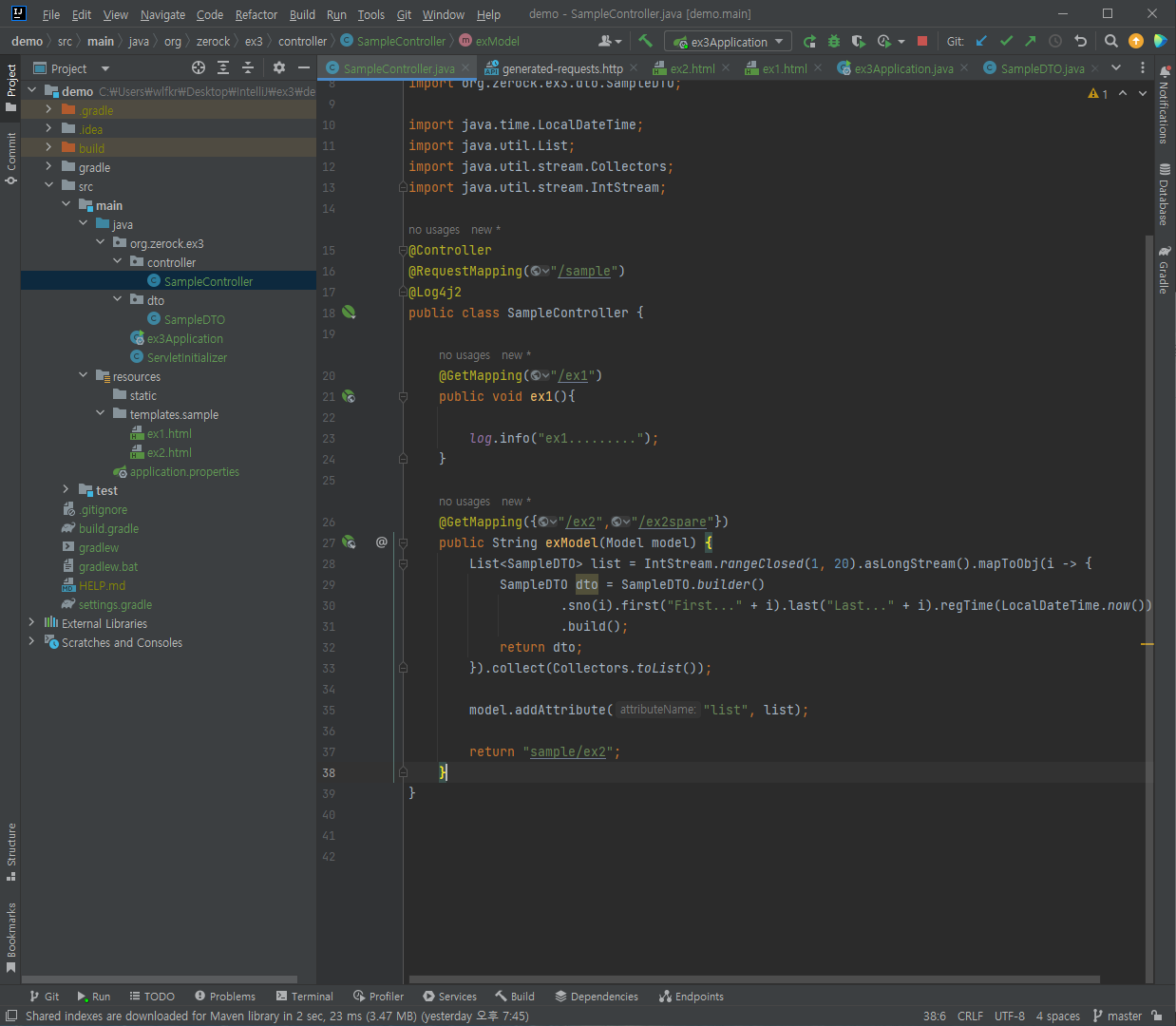Open the Services tool window button
The width and height of the screenshot is (1176, 1026).
[x=450, y=997]
